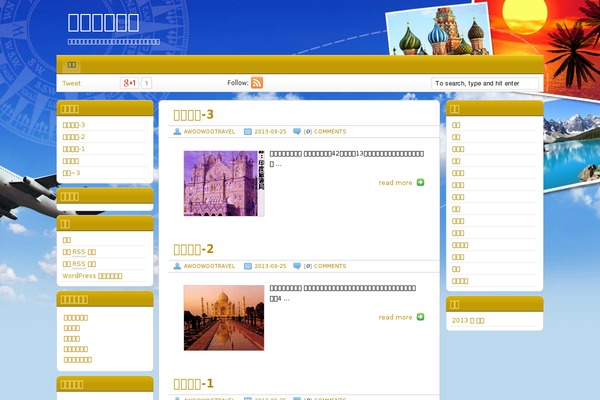Click "read more" on the "-3" post
Image resolution: width=600 pixels, height=400 pixels.
click(395, 183)
